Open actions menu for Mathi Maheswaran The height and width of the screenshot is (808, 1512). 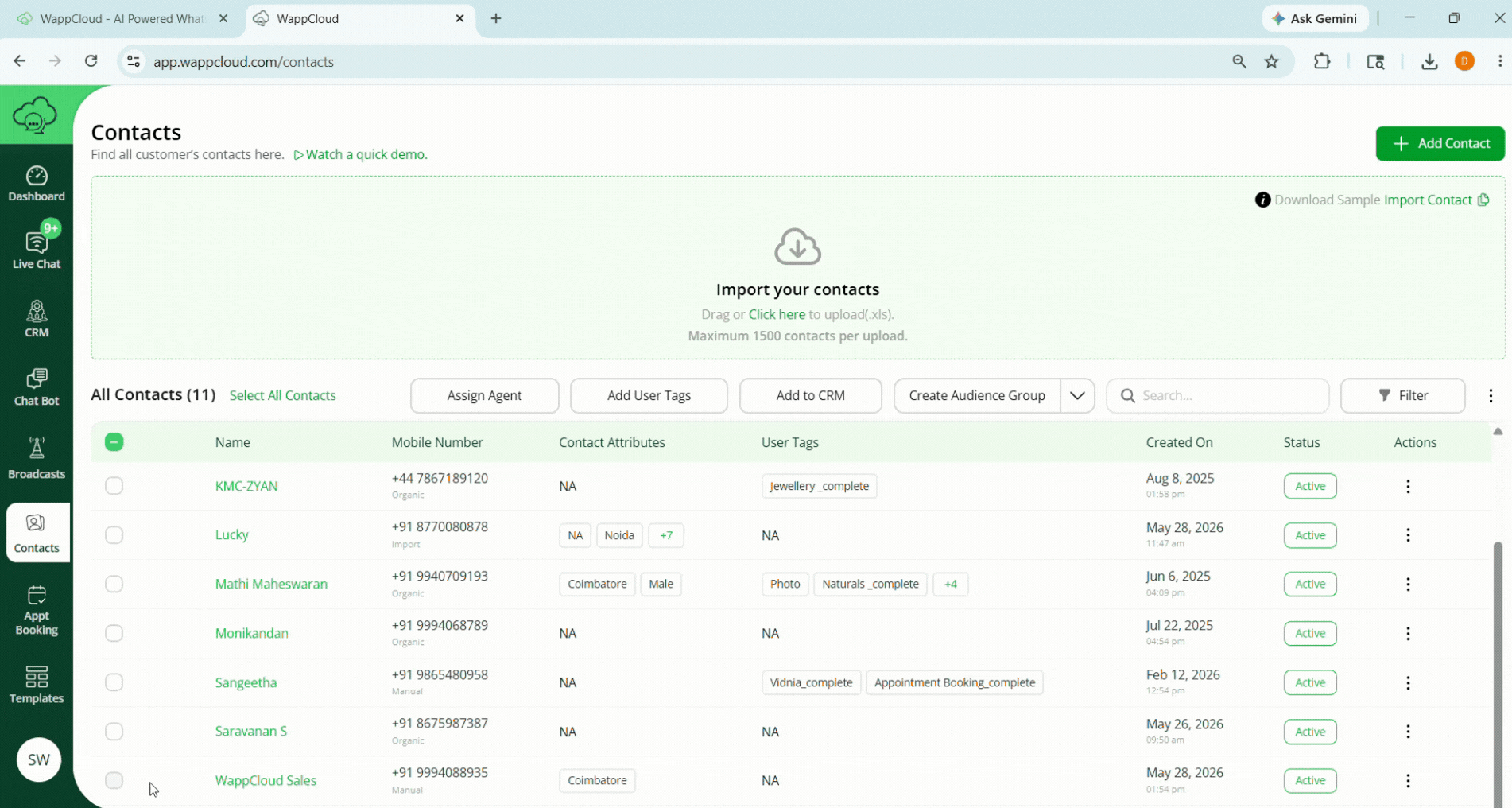tap(1408, 585)
